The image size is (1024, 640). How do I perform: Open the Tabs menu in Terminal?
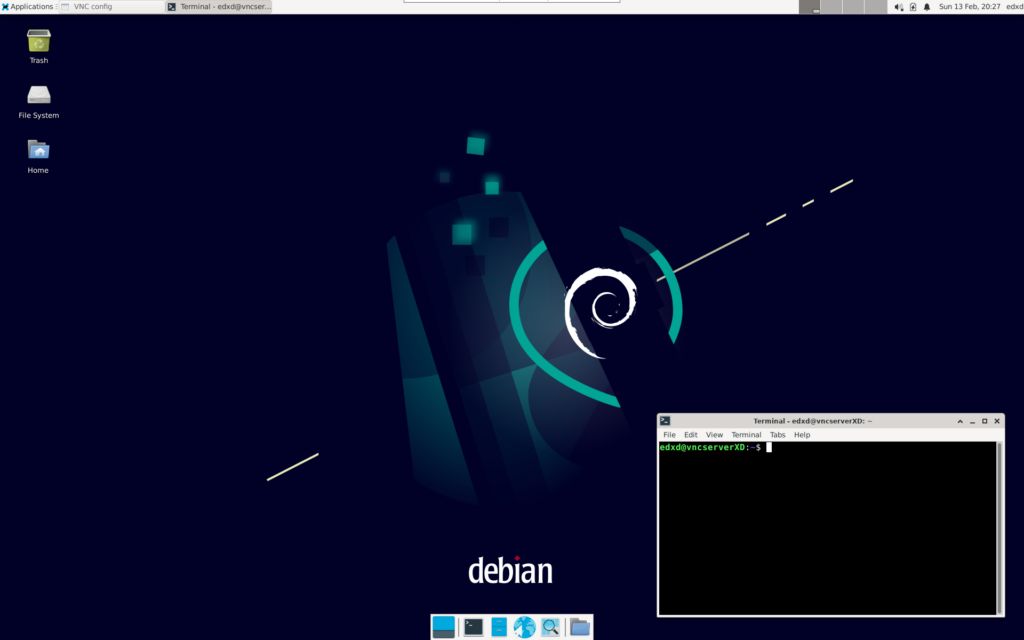778,434
